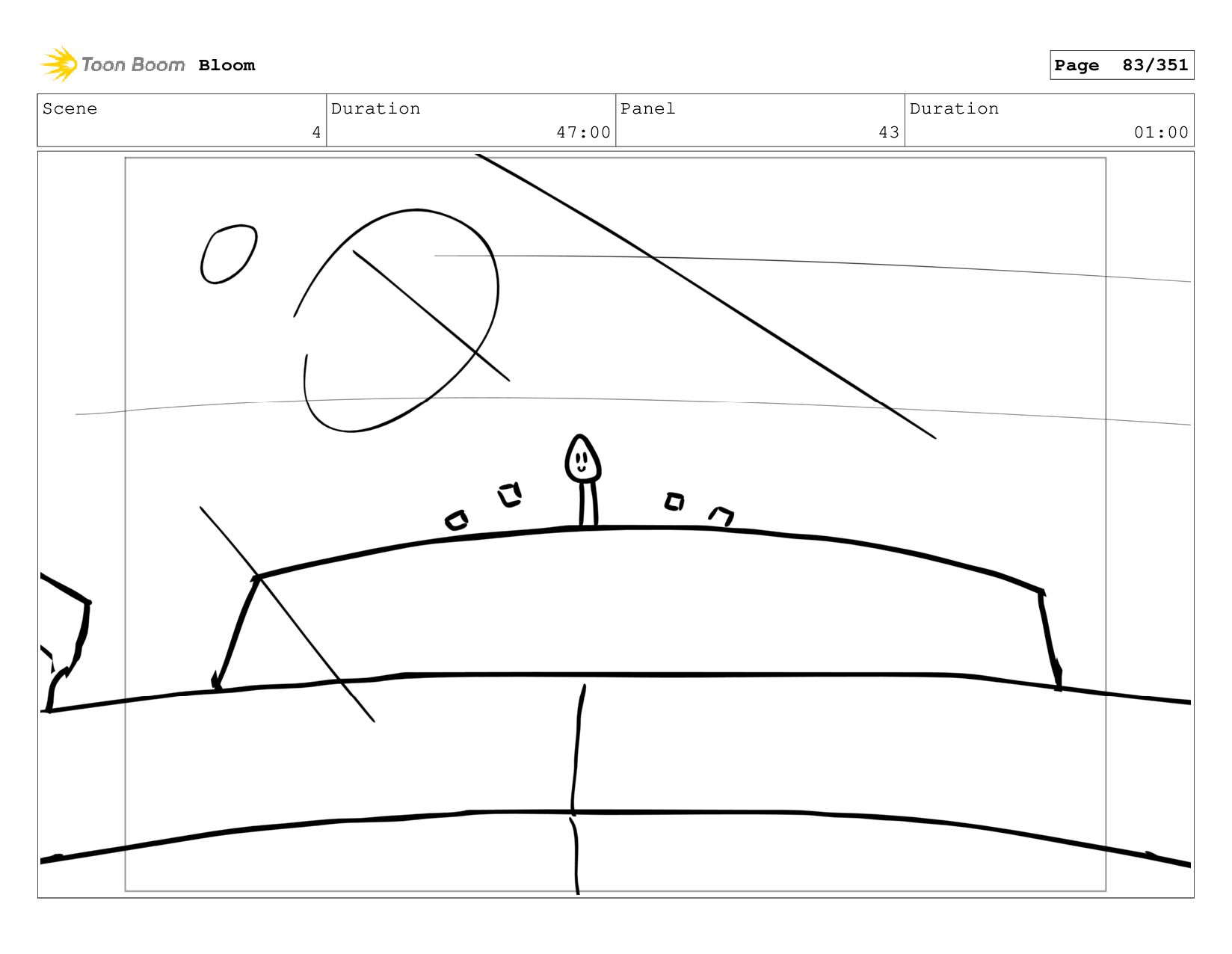Click the 'Bloom' project title text
The image size is (1232, 954).
pos(227,65)
